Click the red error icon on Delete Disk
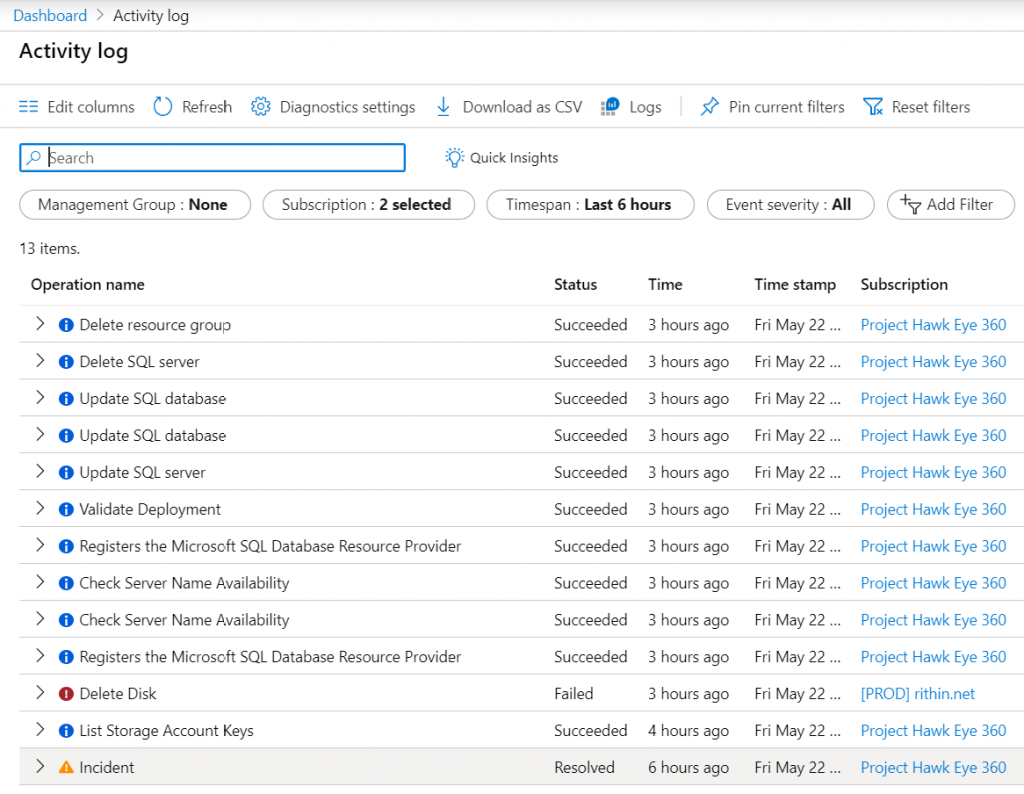Screen dimensions: 1024x794 (x=66, y=694)
